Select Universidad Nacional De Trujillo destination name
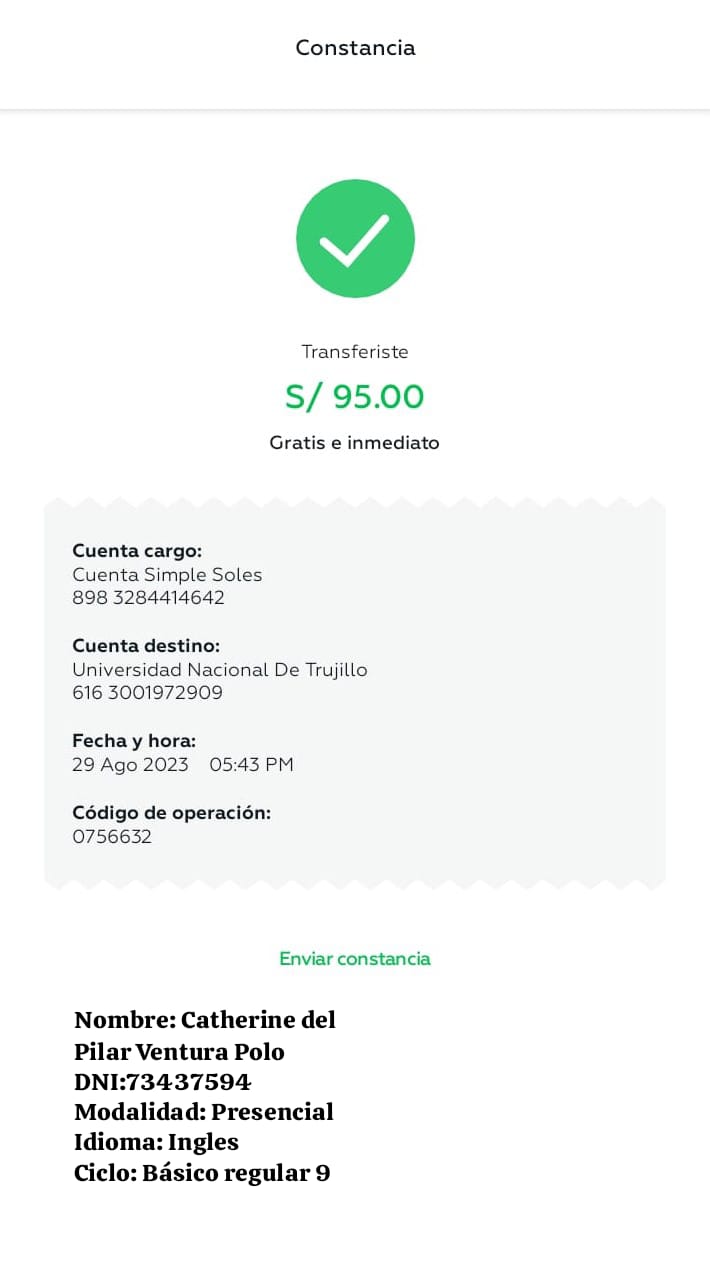This screenshot has height=1274, width=710. pos(220,670)
